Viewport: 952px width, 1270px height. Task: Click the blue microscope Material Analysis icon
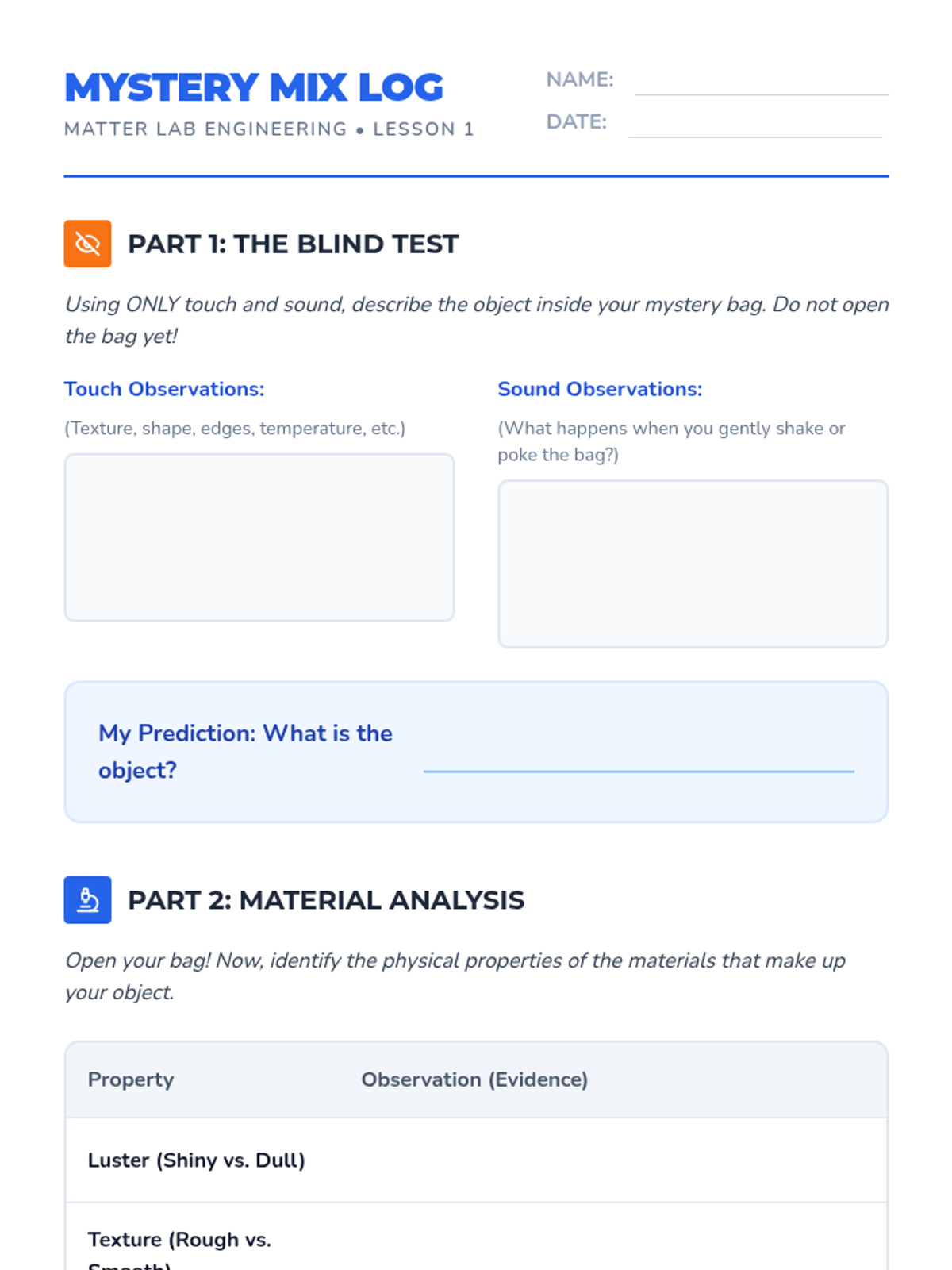click(x=87, y=899)
